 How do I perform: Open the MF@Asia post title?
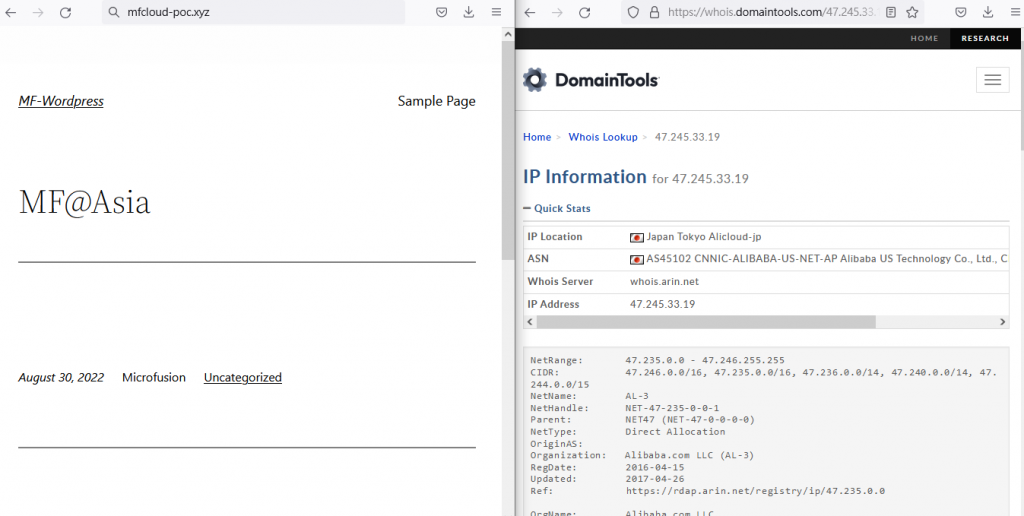[x=84, y=202]
